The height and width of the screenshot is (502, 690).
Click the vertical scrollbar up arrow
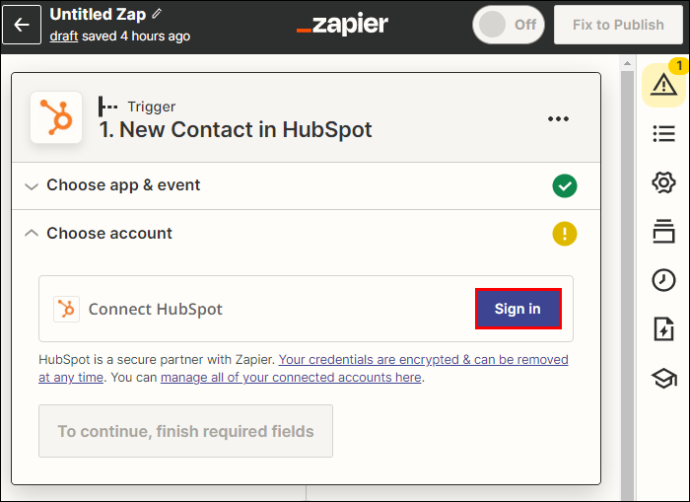coord(628,64)
